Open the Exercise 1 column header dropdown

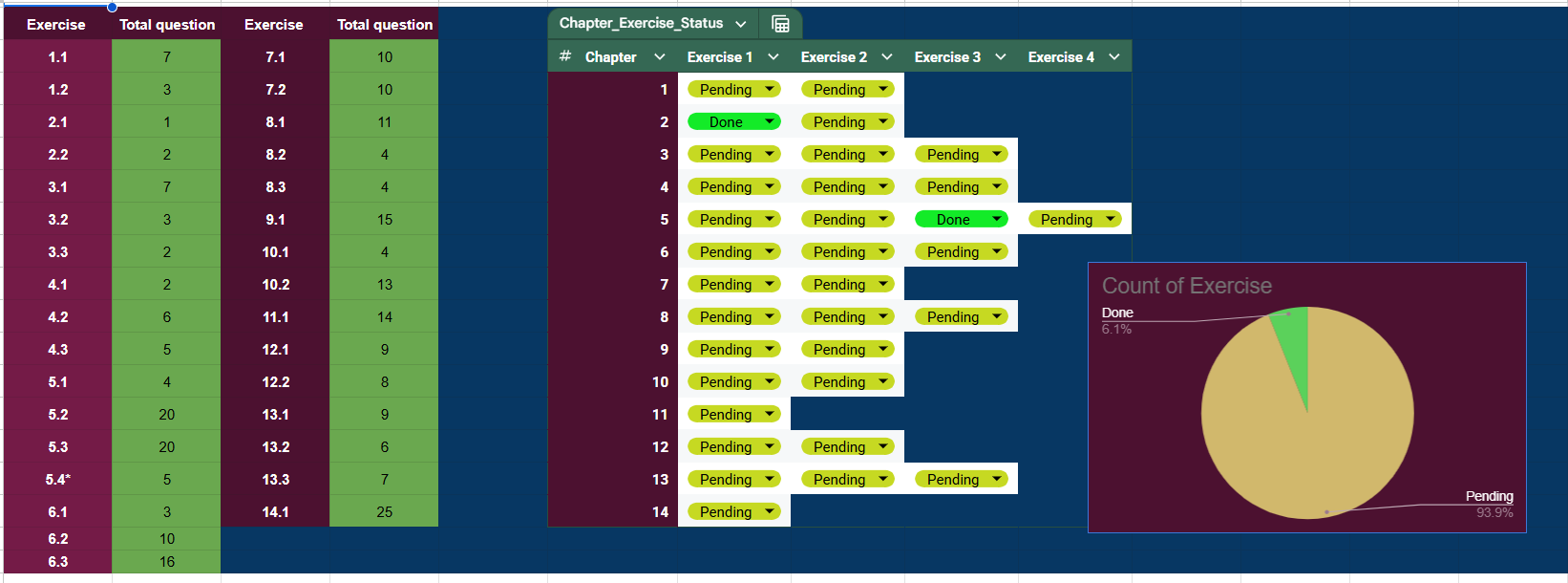[x=773, y=57]
